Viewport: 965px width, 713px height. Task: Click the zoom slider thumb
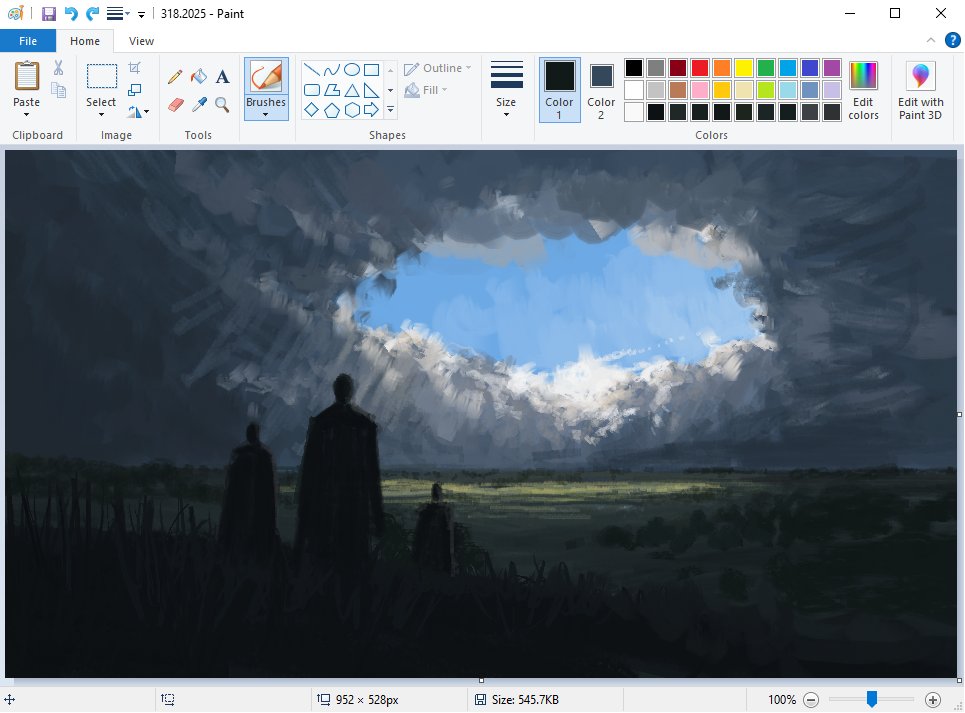(871, 699)
